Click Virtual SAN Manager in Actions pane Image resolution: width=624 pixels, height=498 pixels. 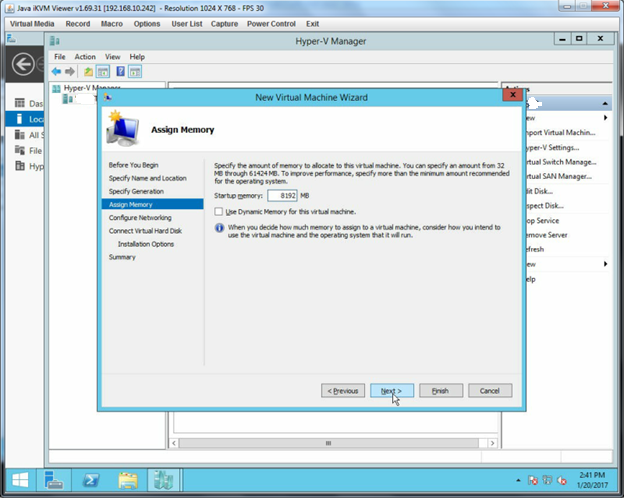[x=558, y=176]
